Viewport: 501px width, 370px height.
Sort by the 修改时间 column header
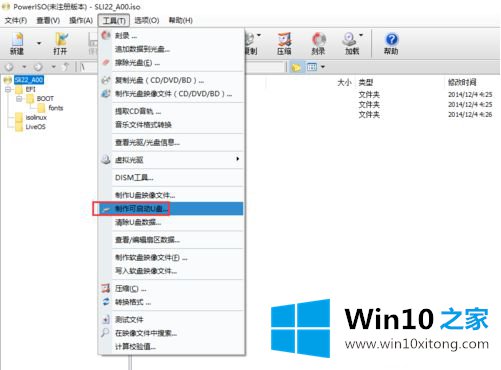(462, 82)
